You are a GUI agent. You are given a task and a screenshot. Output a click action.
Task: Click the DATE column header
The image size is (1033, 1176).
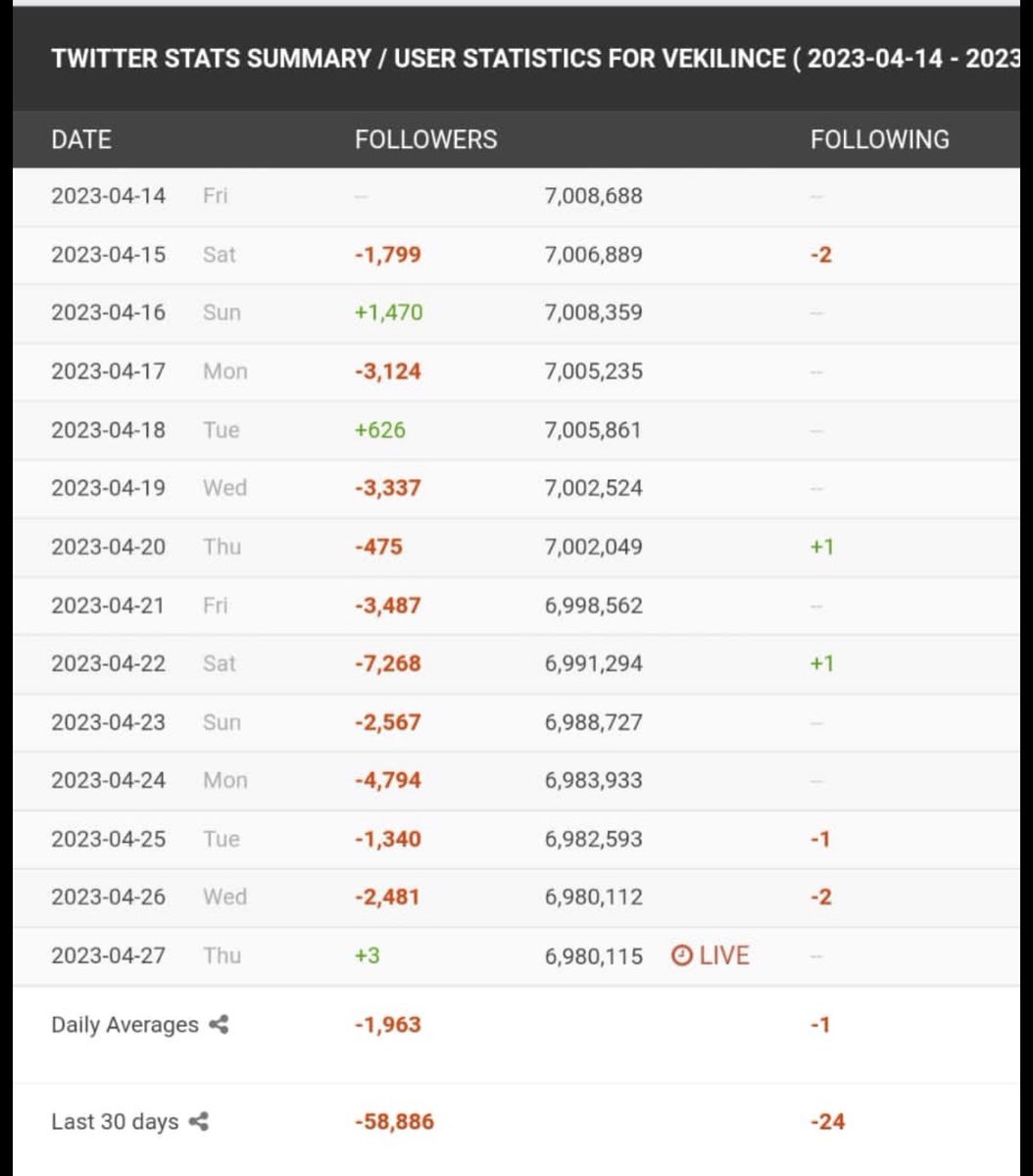click(81, 139)
